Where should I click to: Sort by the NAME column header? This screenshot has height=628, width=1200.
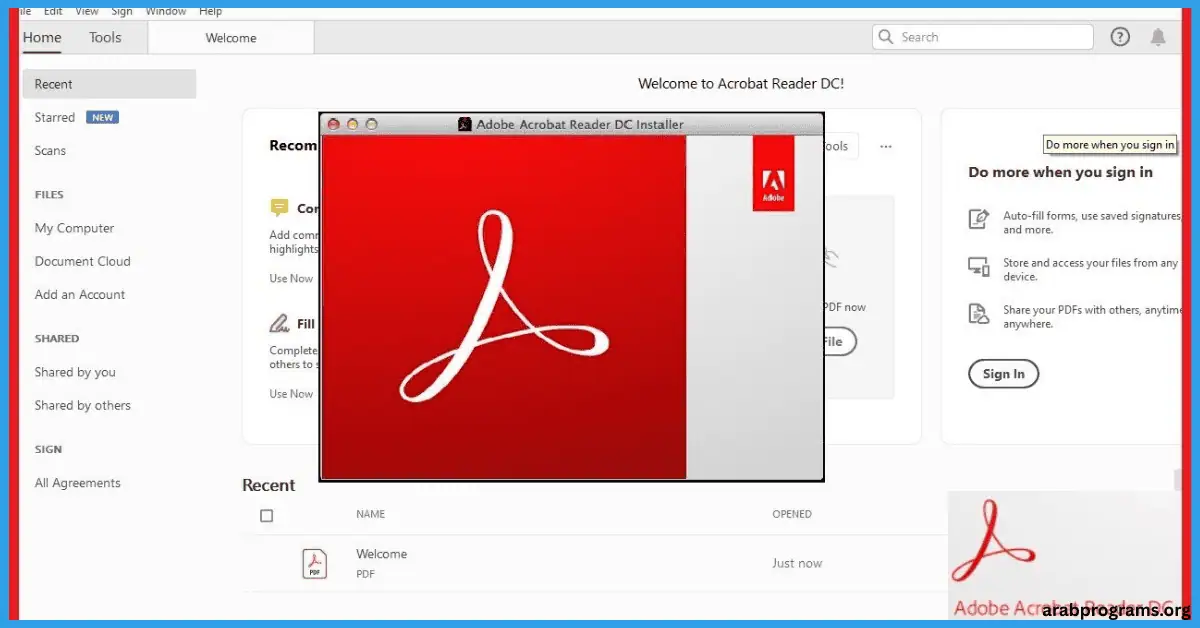[370, 514]
